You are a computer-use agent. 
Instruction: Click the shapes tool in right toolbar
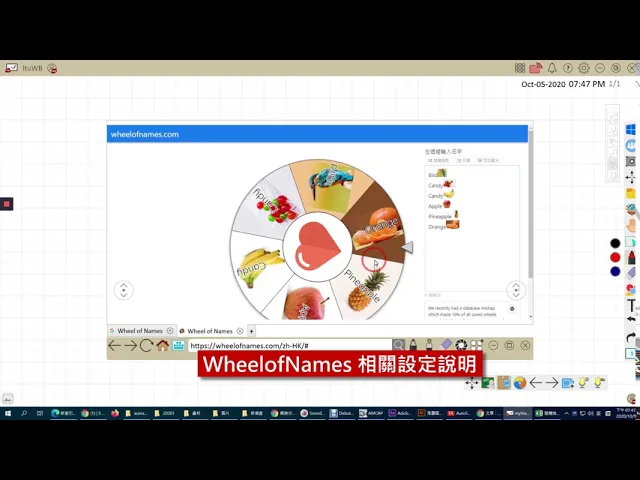[631, 289]
